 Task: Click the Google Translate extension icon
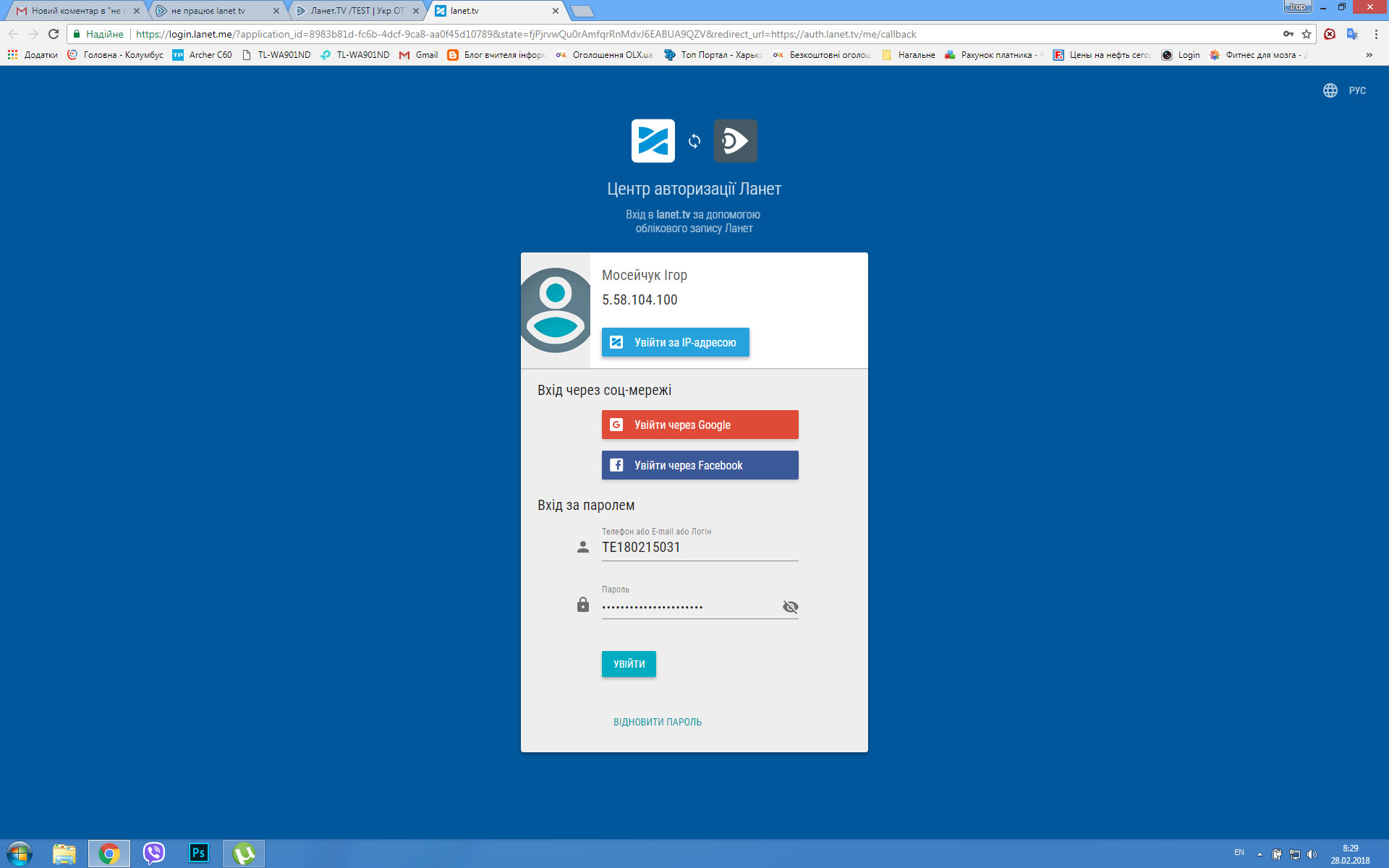(x=1352, y=34)
